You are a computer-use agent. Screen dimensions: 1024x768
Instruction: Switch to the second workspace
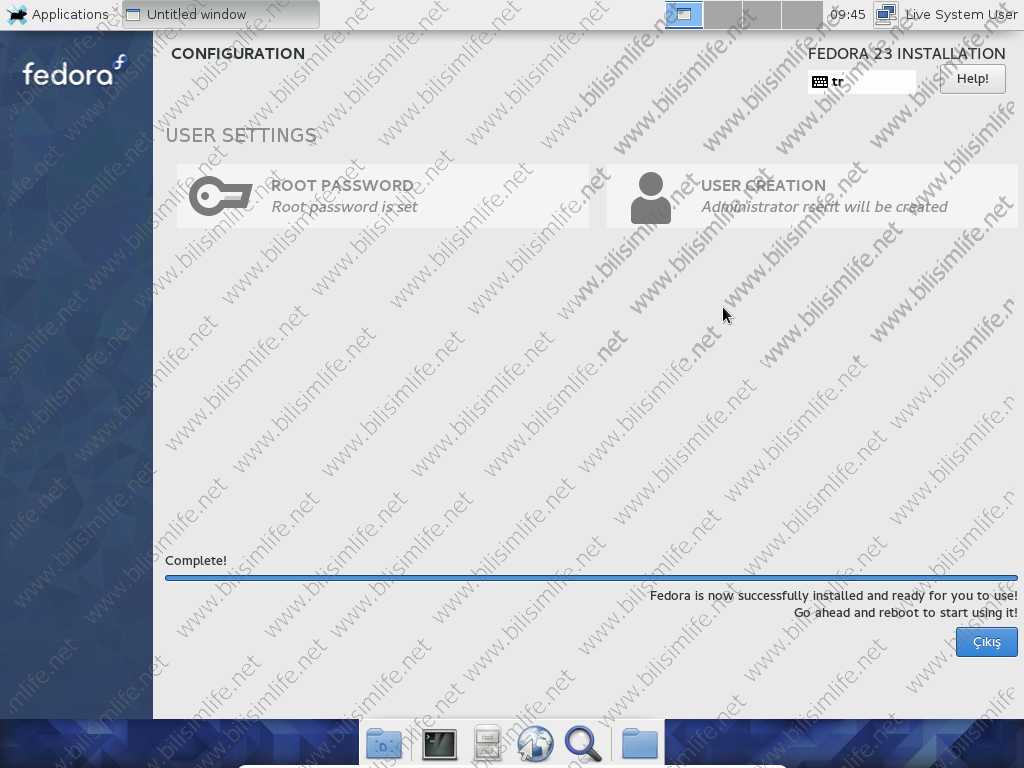(723, 14)
